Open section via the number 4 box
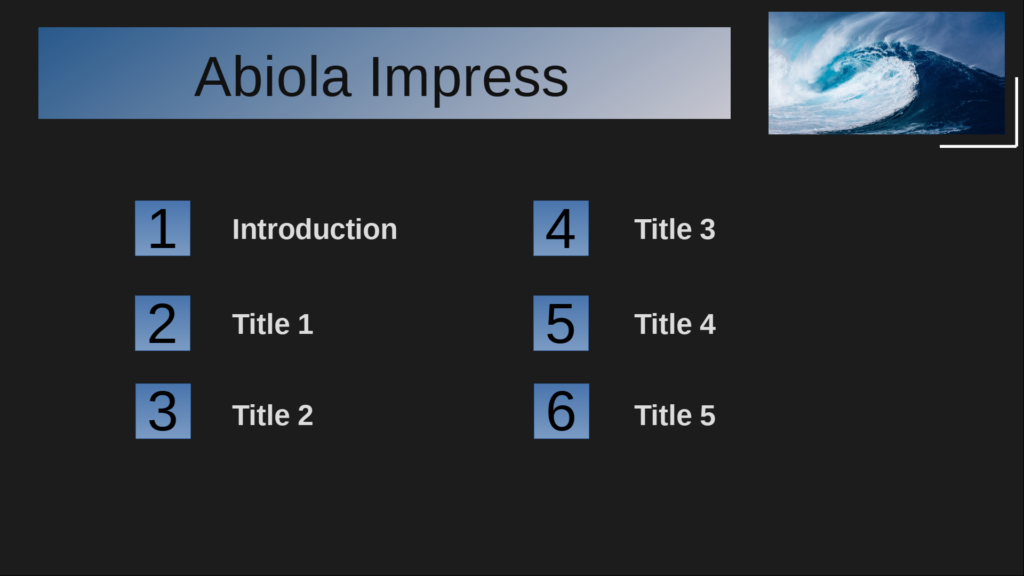Viewport: 1024px width, 576px height. click(x=560, y=228)
